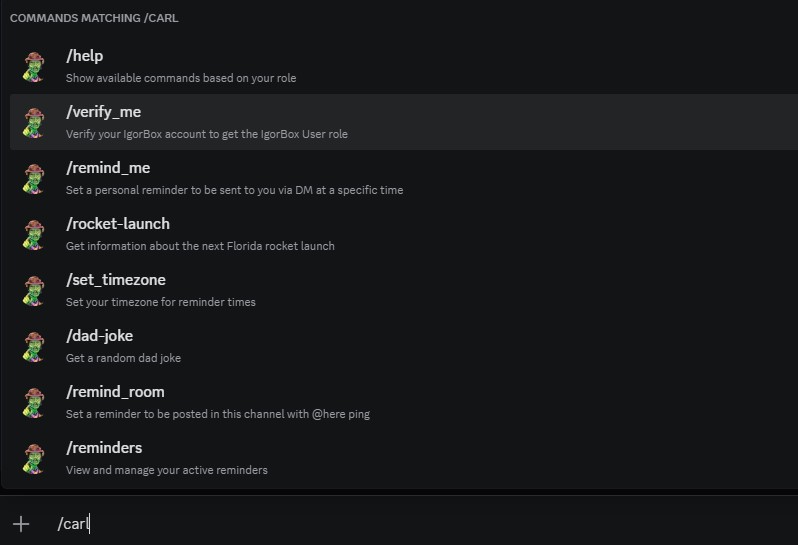Click the bot avatar beside /remind_room

point(34,402)
